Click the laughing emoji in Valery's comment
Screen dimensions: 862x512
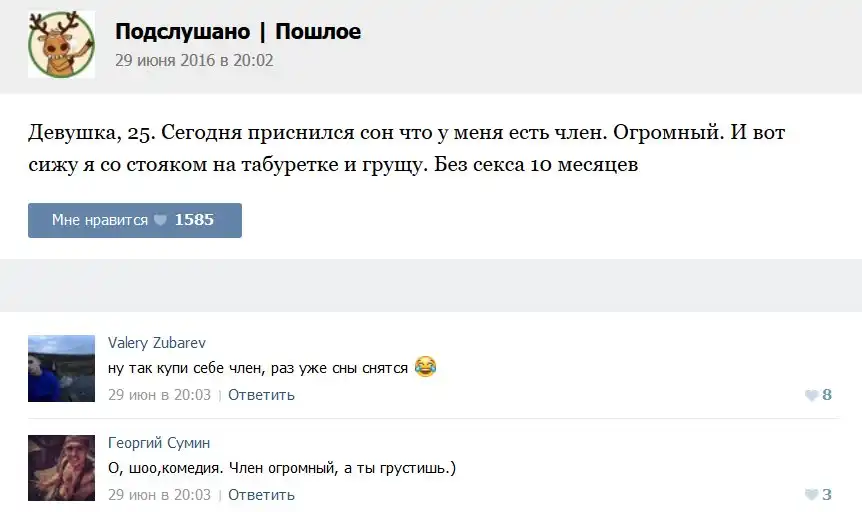click(x=426, y=367)
